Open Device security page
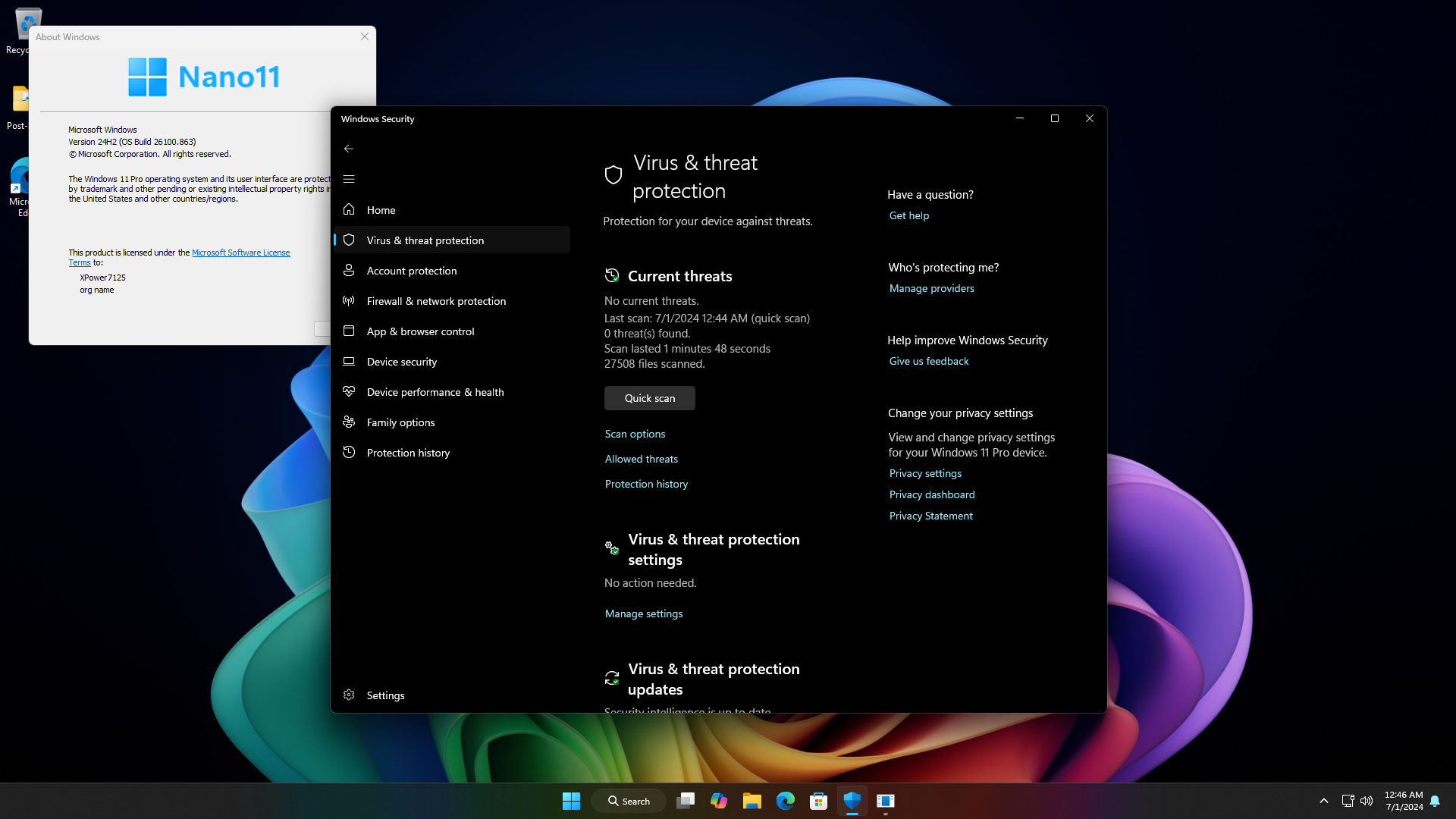 (401, 362)
